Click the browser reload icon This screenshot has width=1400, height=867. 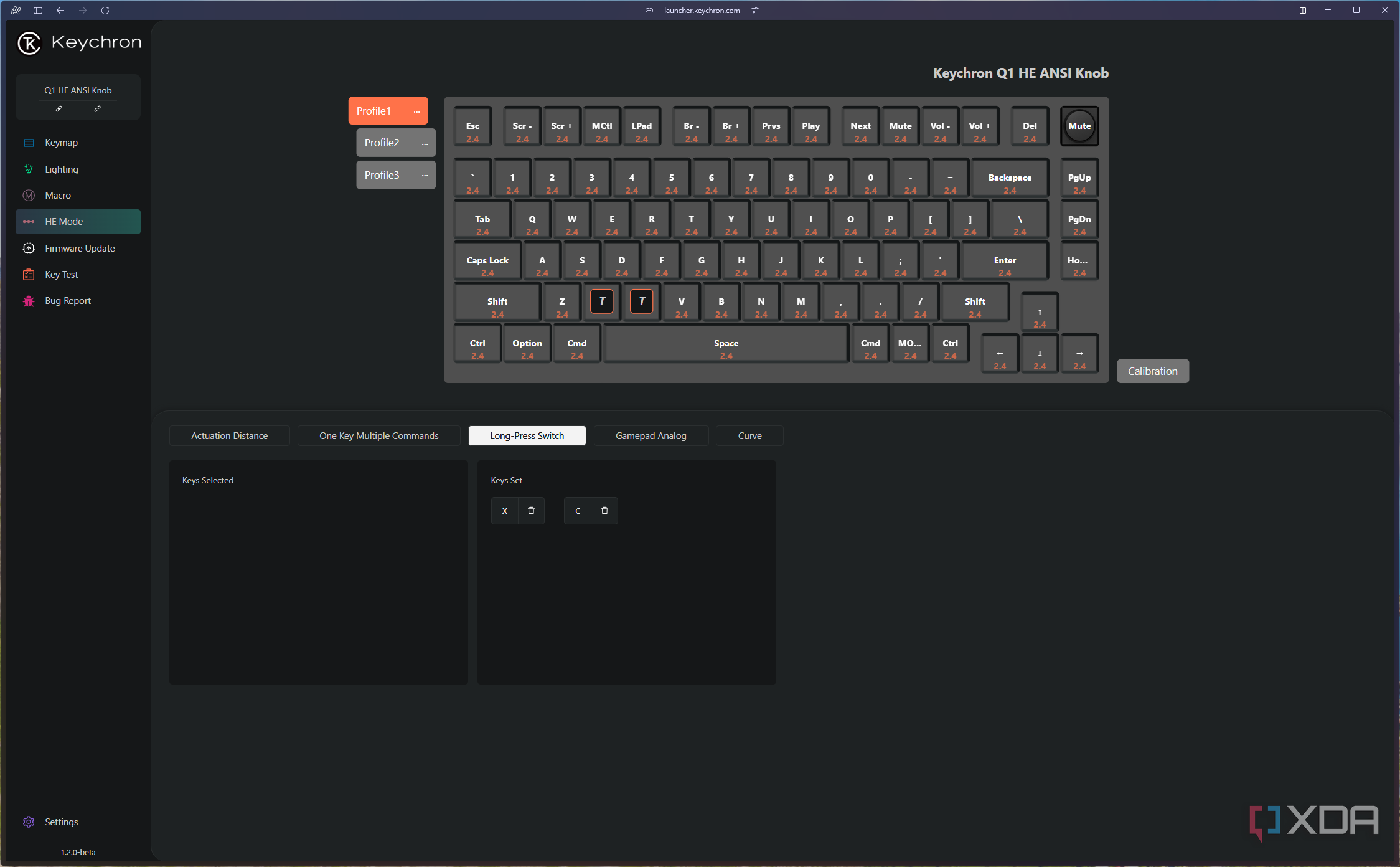[x=105, y=11]
